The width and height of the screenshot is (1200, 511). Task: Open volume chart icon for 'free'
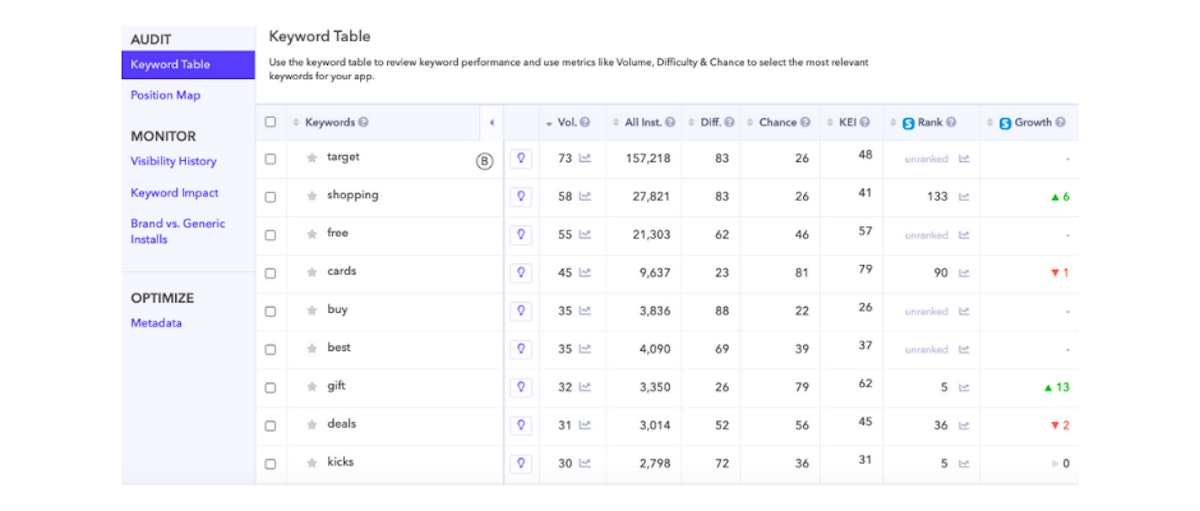coord(585,235)
